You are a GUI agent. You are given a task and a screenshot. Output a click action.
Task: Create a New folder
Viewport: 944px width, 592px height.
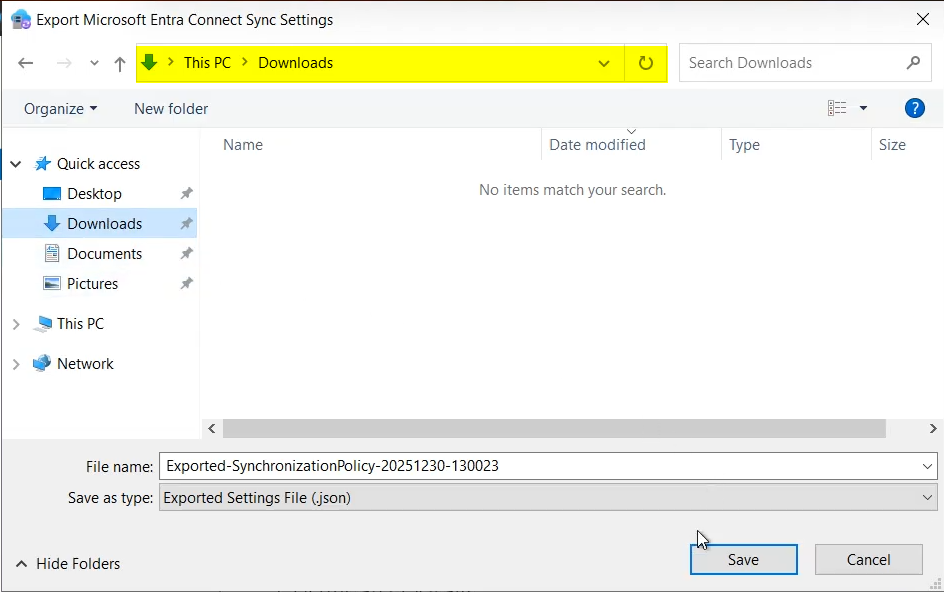pyautogui.click(x=171, y=108)
